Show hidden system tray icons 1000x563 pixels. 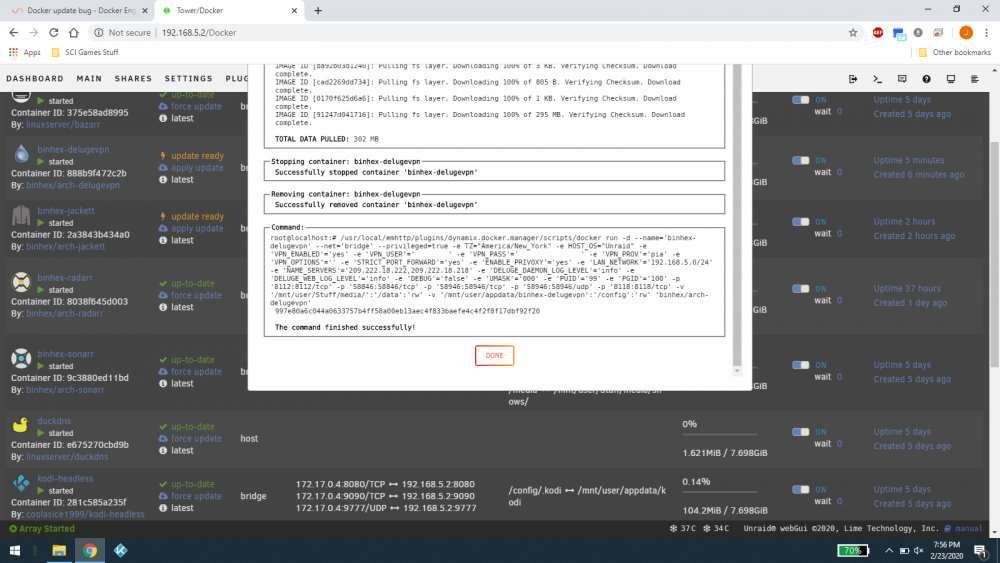pos(889,550)
